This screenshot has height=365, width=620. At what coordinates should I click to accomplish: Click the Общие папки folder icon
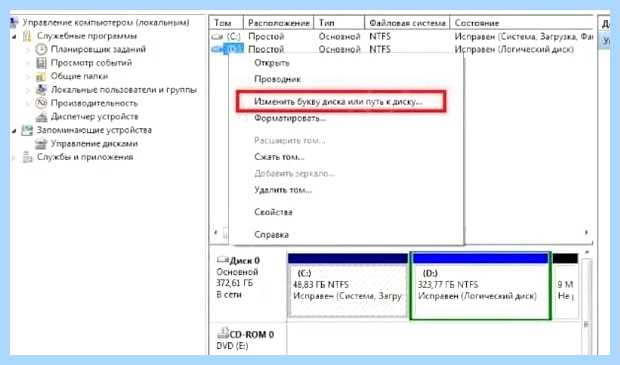[x=41, y=76]
